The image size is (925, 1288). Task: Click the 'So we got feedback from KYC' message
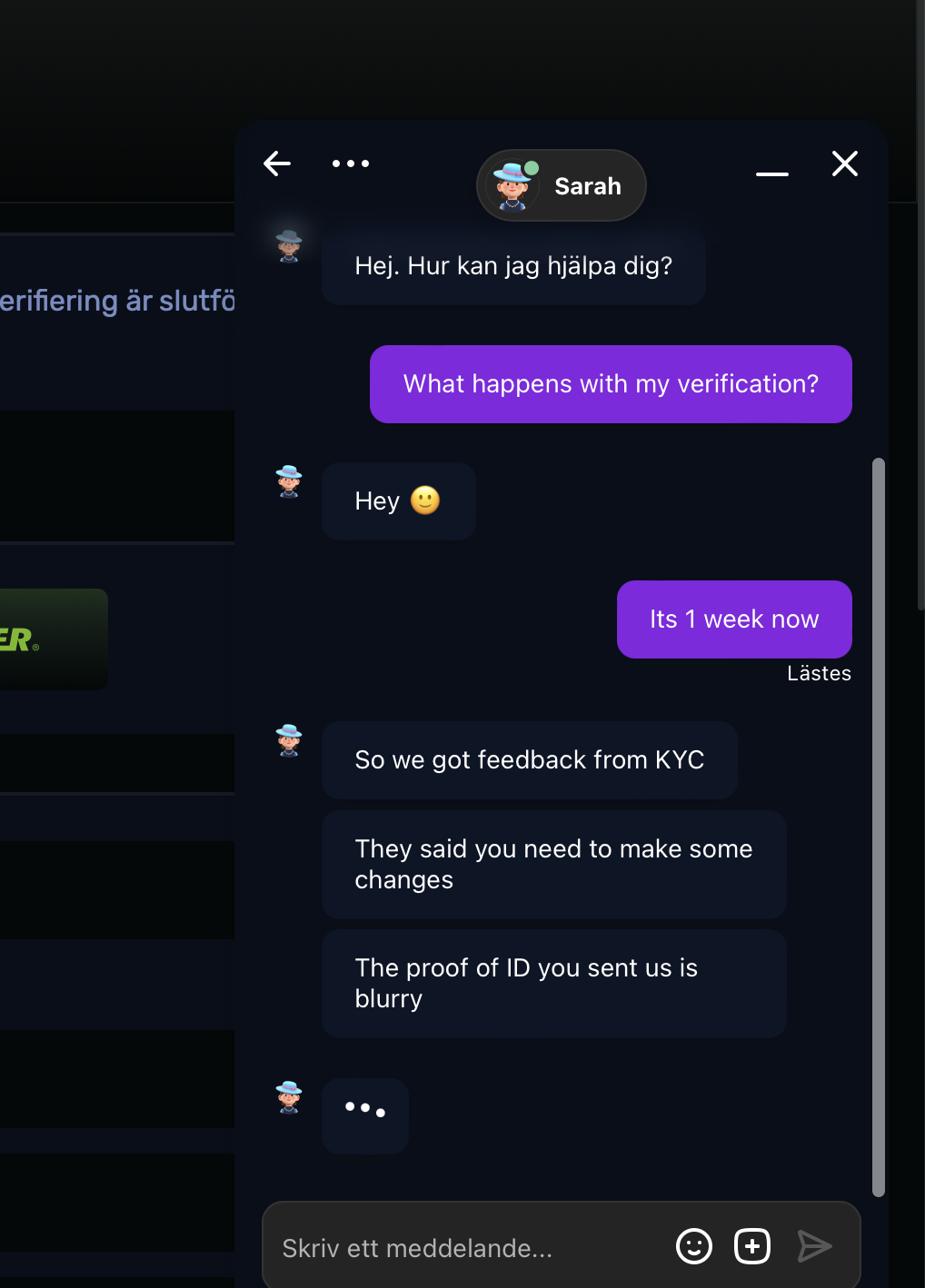point(530,760)
